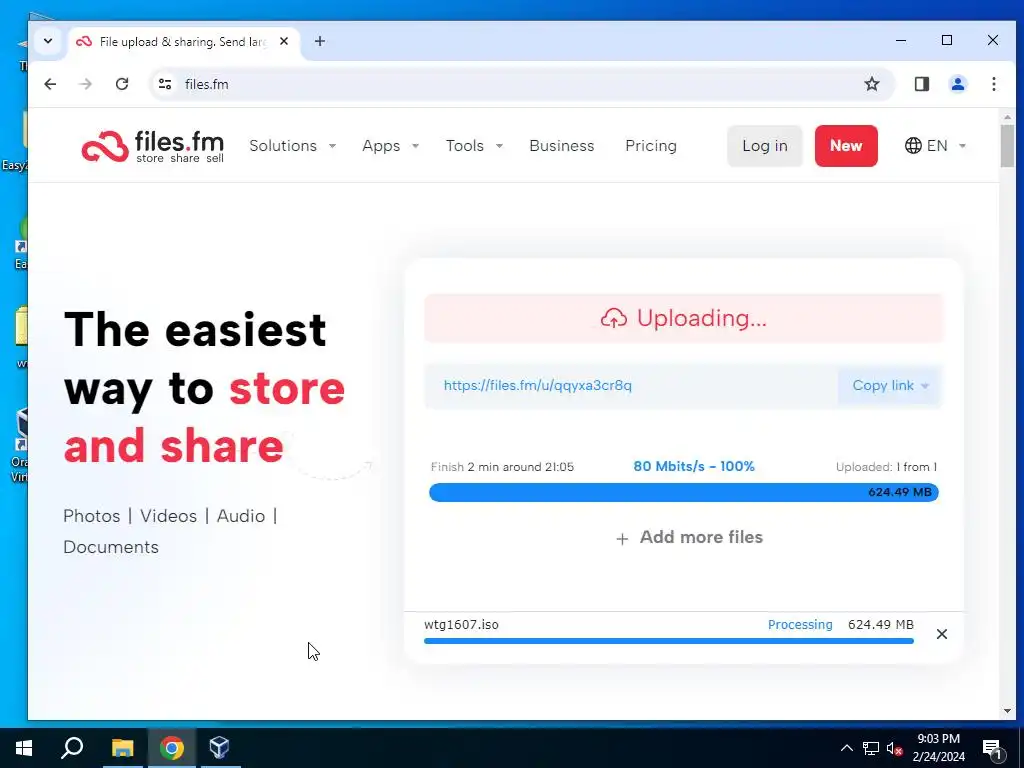Click the Uploaded: 1 from 1 text
The image size is (1024, 768).
point(886,467)
